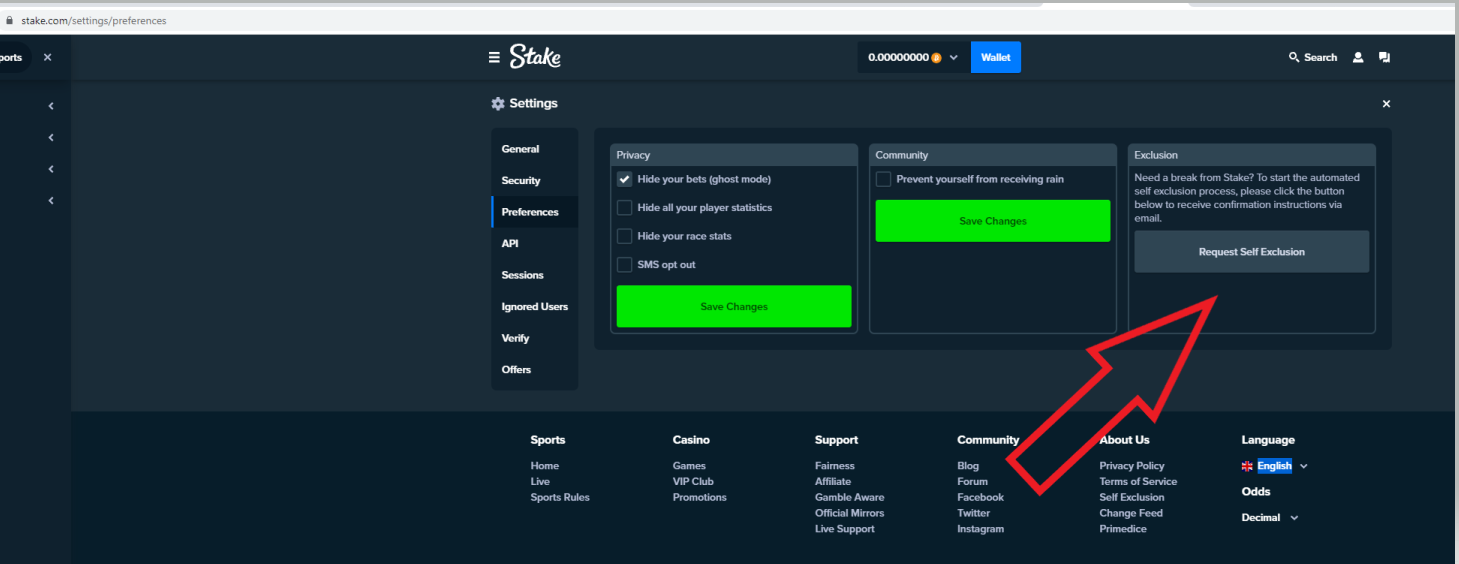Click Request Self Exclusion button
This screenshot has height=564, width=1459.
[1252, 252]
